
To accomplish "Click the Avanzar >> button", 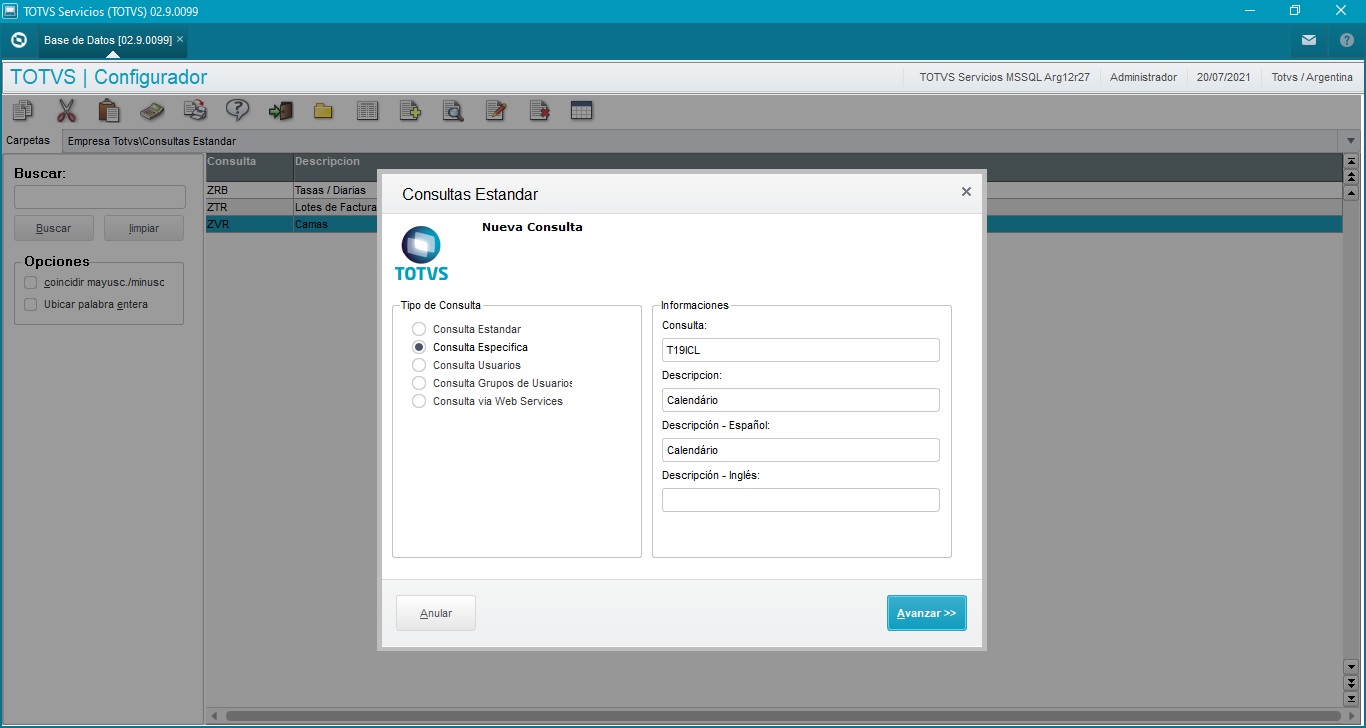I will click(x=927, y=613).
